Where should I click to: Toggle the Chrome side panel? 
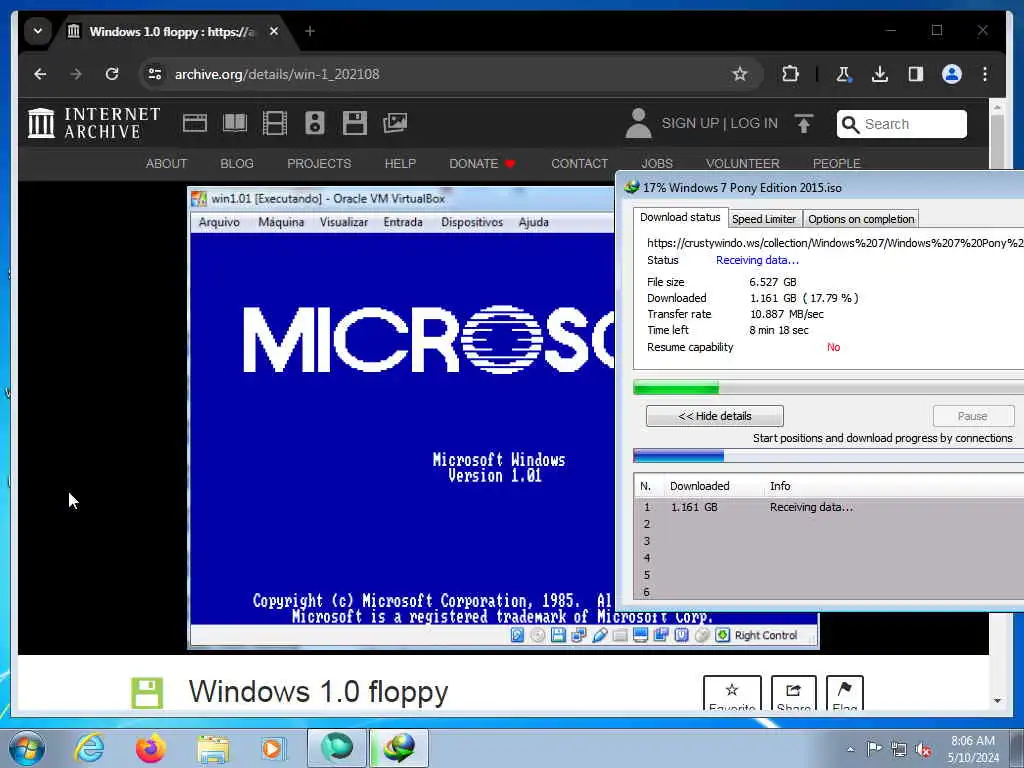tap(916, 74)
